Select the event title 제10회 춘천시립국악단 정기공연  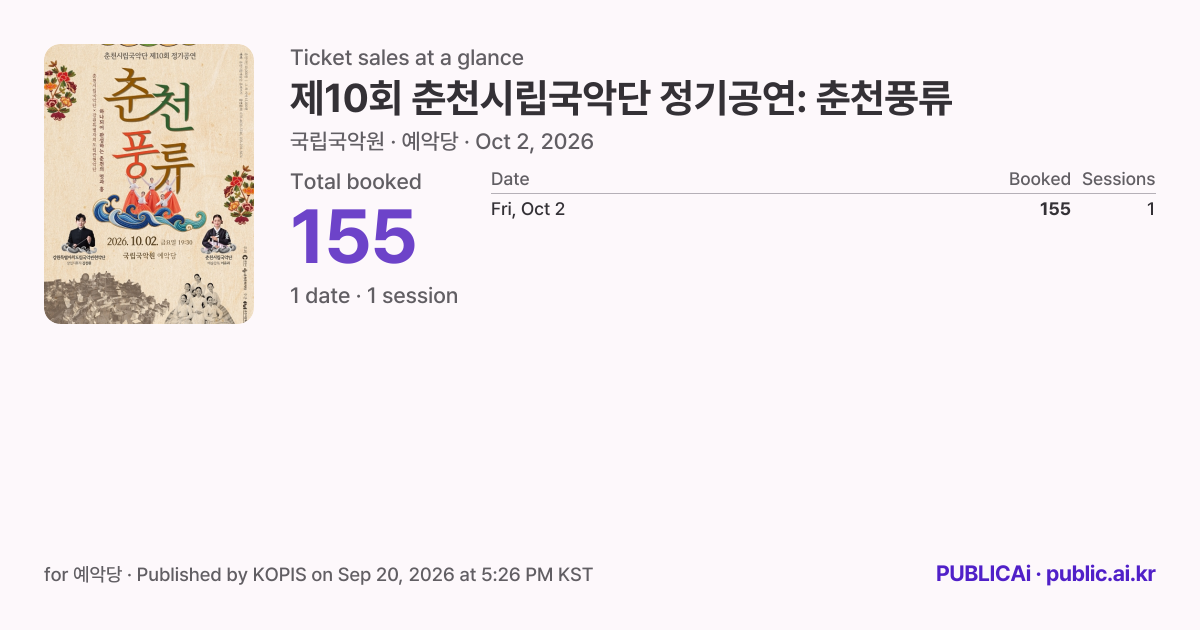(547, 98)
